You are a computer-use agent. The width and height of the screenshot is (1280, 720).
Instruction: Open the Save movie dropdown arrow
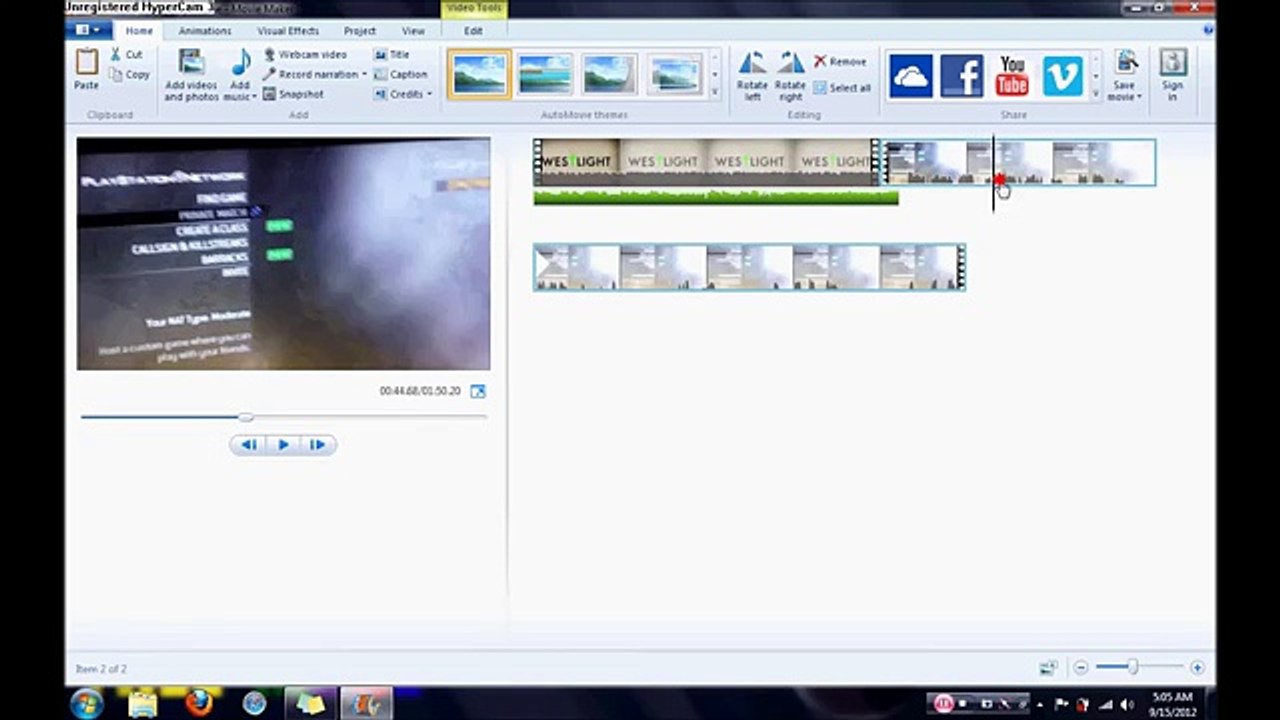pyautogui.click(x=1139, y=97)
